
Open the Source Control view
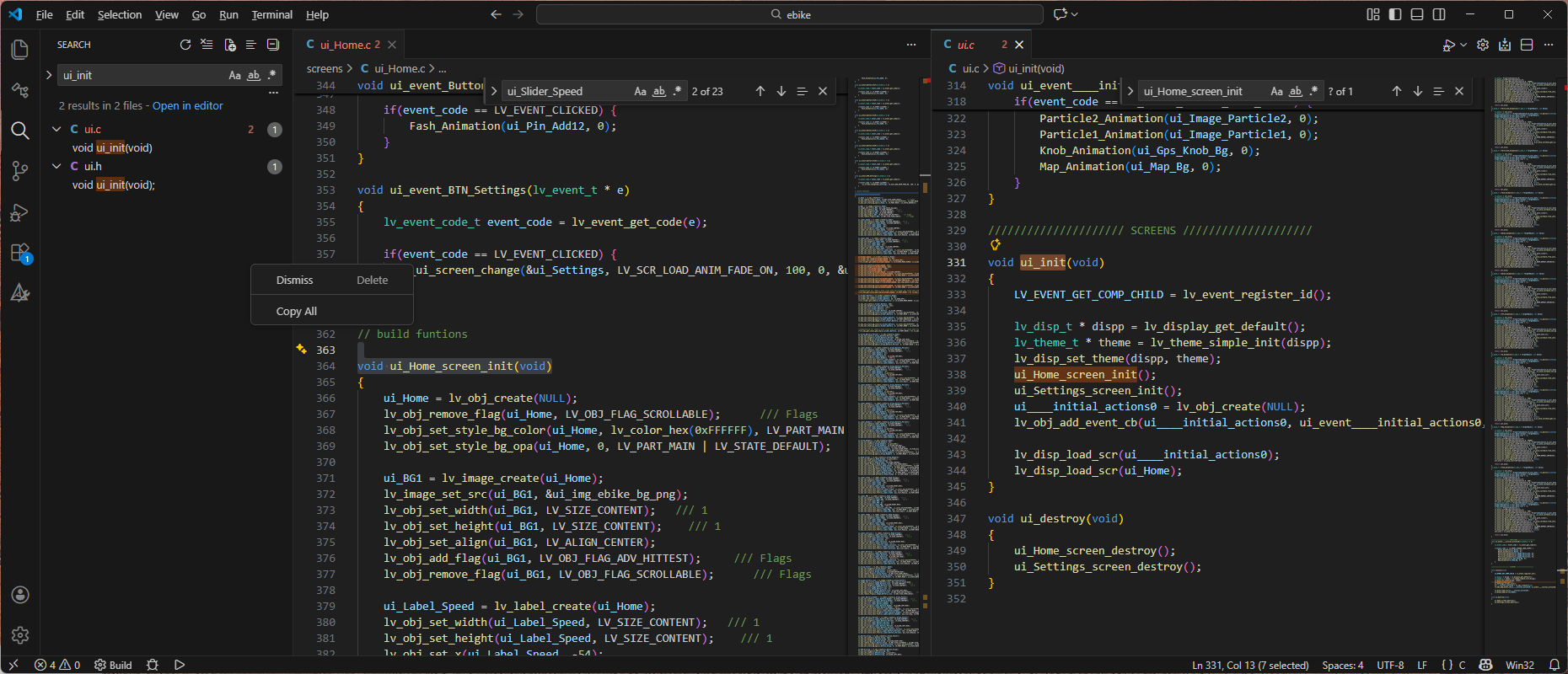[x=20, y=171]
